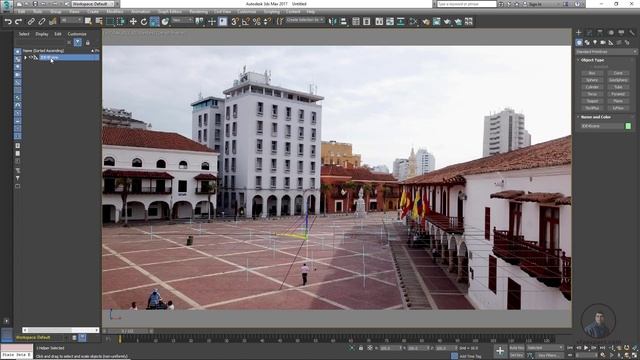Toggle Window/Crossing selection mode
This screenshot has height=360, width=640.
pos(121,22)
